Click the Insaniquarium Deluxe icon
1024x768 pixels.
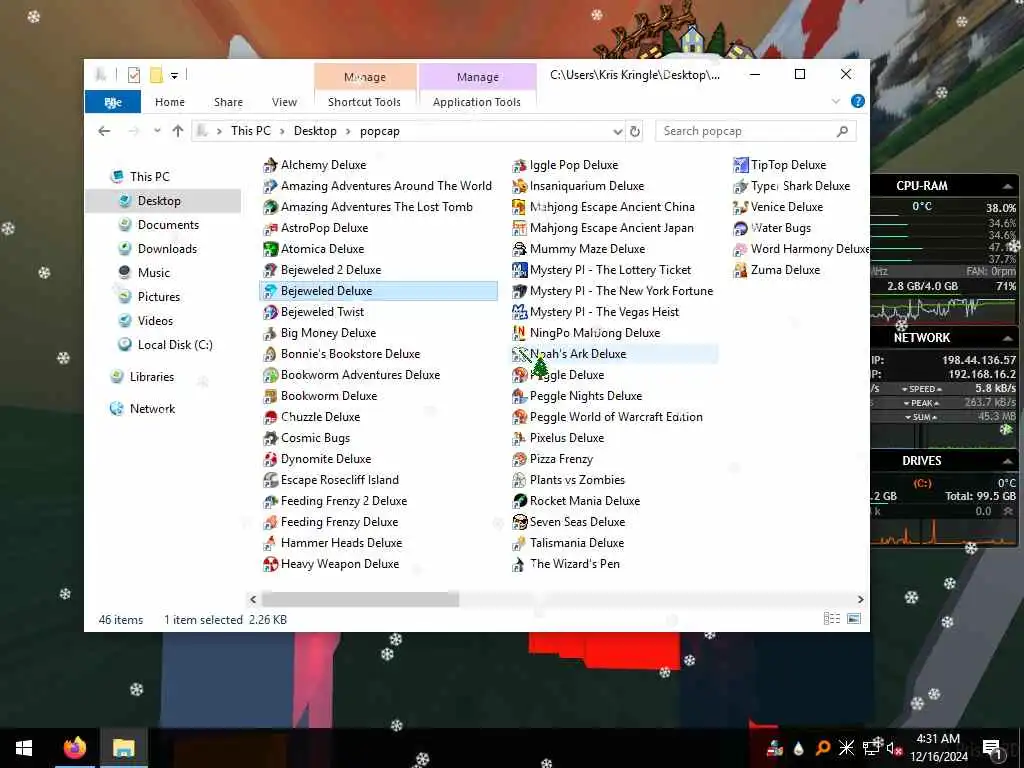tap(519, 186)
